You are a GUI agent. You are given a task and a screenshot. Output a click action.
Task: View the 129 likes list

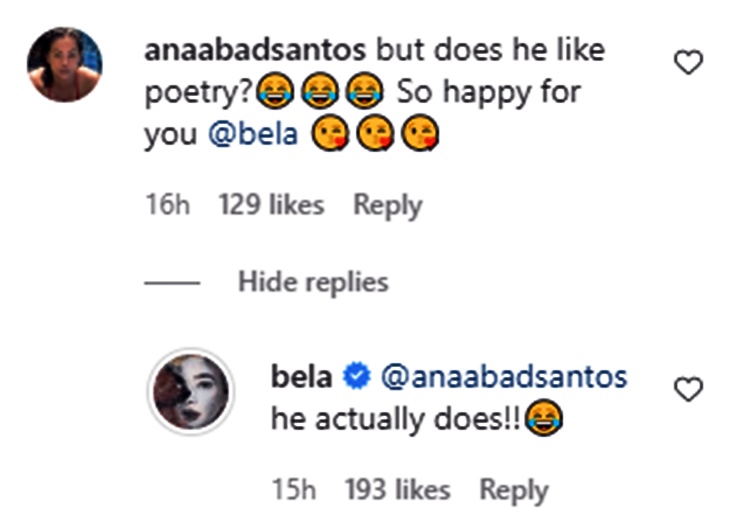pos(271,205)
